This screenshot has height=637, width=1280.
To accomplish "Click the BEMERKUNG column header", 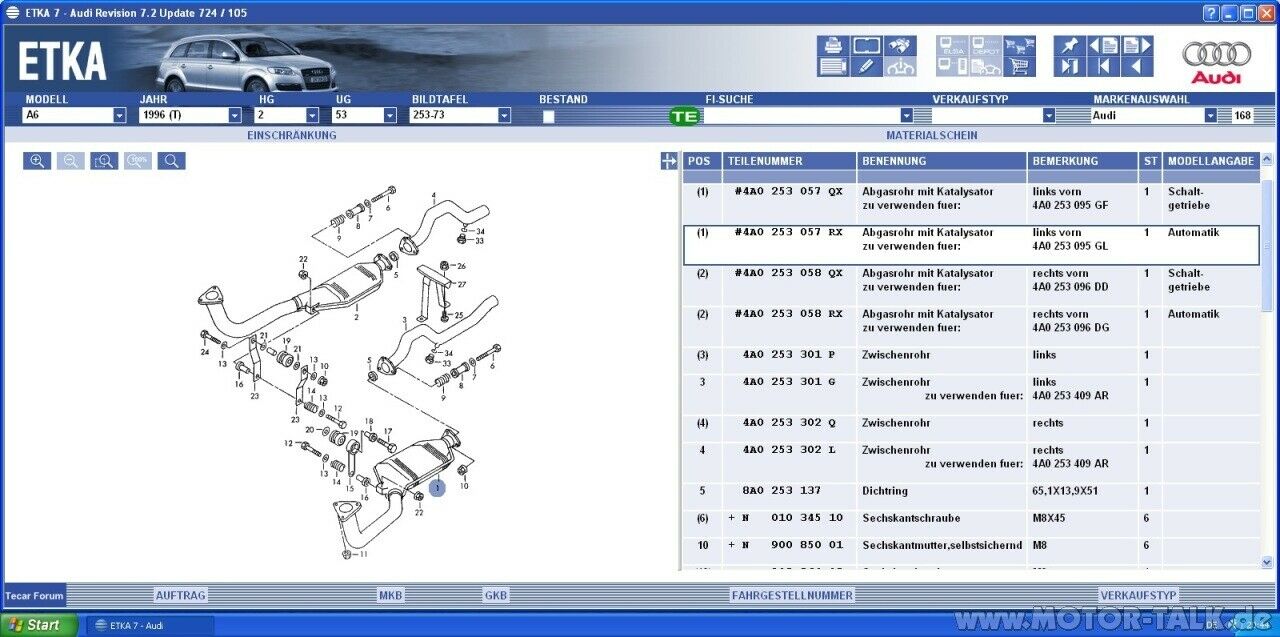I will (x=1083, y=161).
